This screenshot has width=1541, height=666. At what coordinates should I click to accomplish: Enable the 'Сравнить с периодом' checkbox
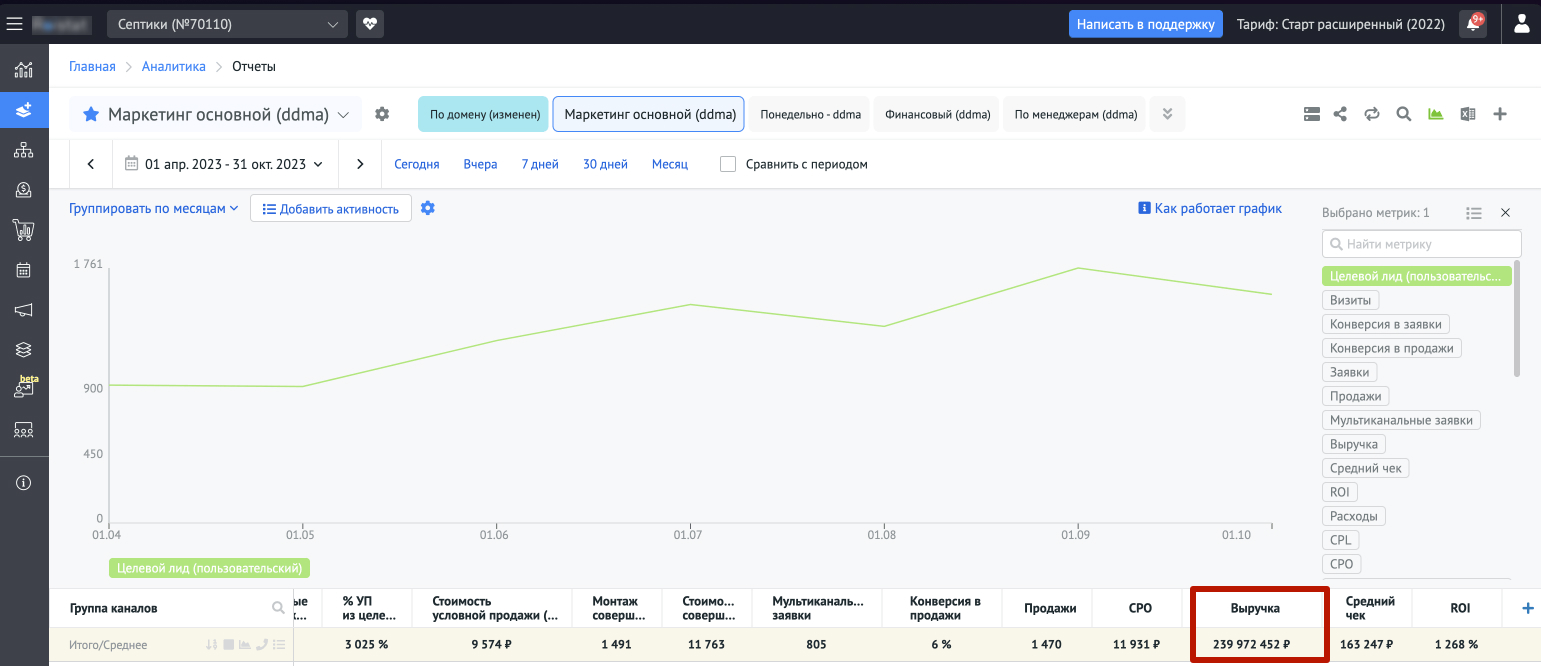point(728,164)
